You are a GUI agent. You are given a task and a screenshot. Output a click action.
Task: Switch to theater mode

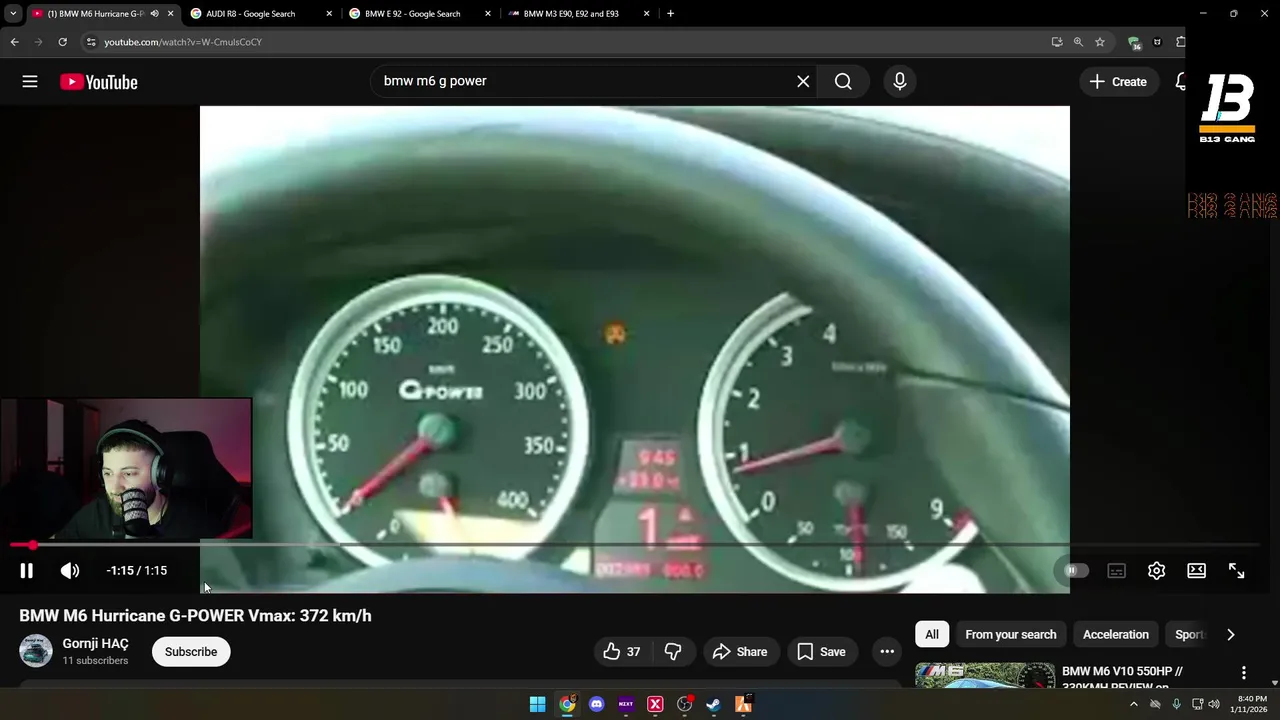[1196, 570]
